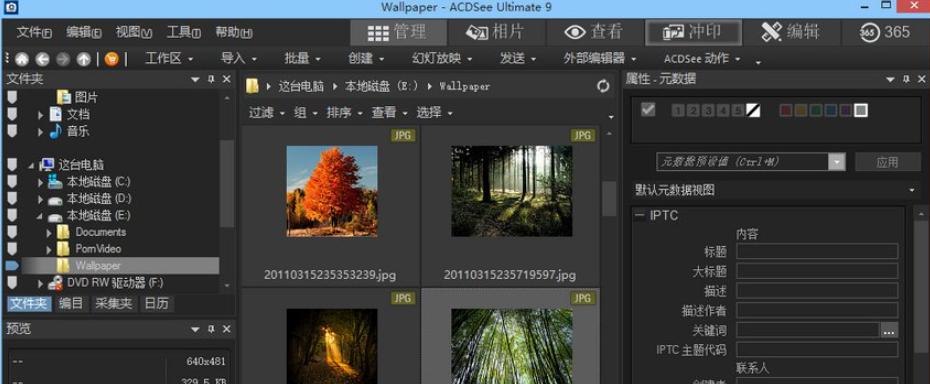
Task: Toggle Easy-Select marker for 图片 folder
Action: tap(12, 97)
